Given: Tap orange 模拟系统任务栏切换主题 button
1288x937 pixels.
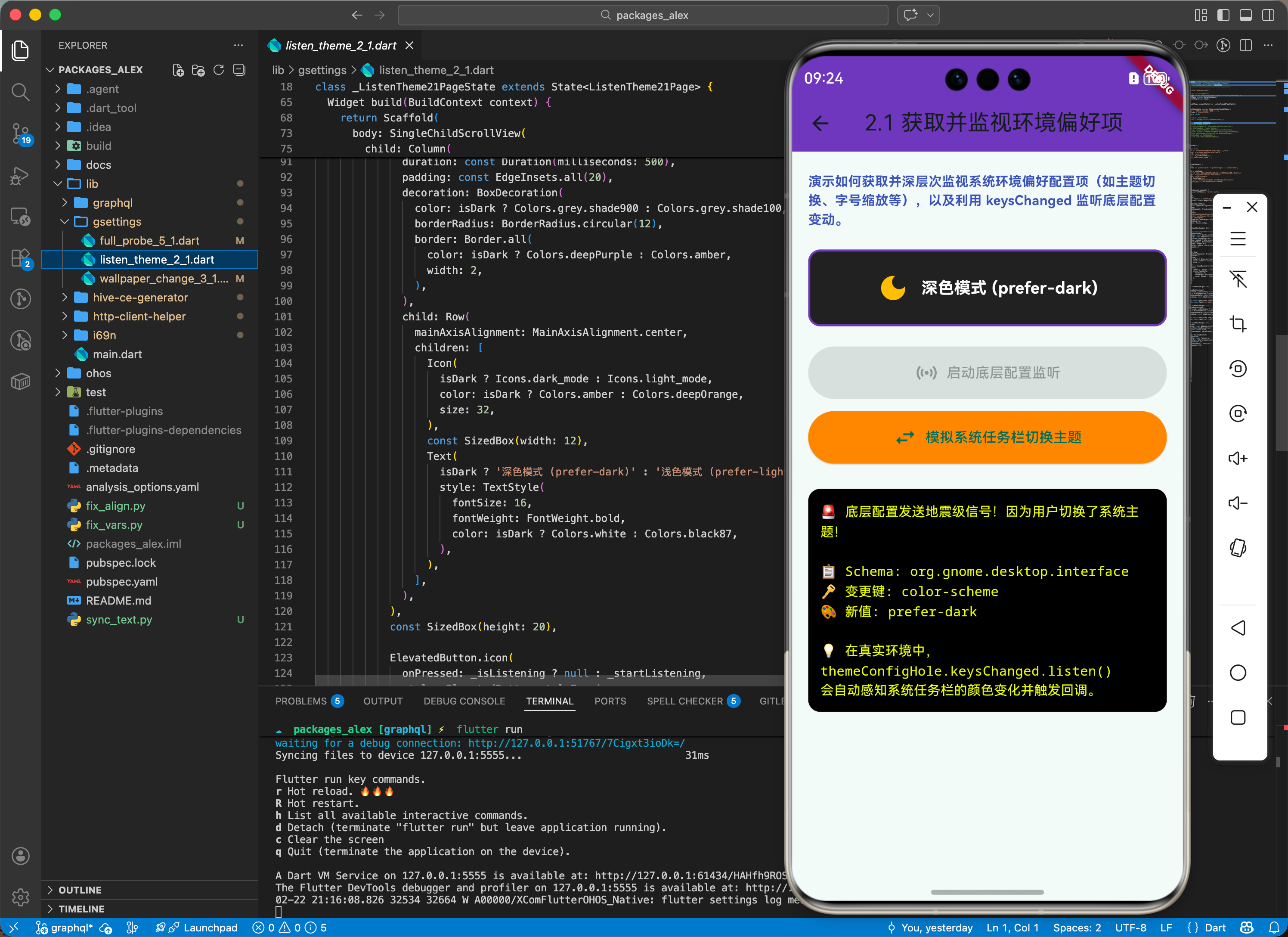Looking at the screenshot, I should pos(987,437).
